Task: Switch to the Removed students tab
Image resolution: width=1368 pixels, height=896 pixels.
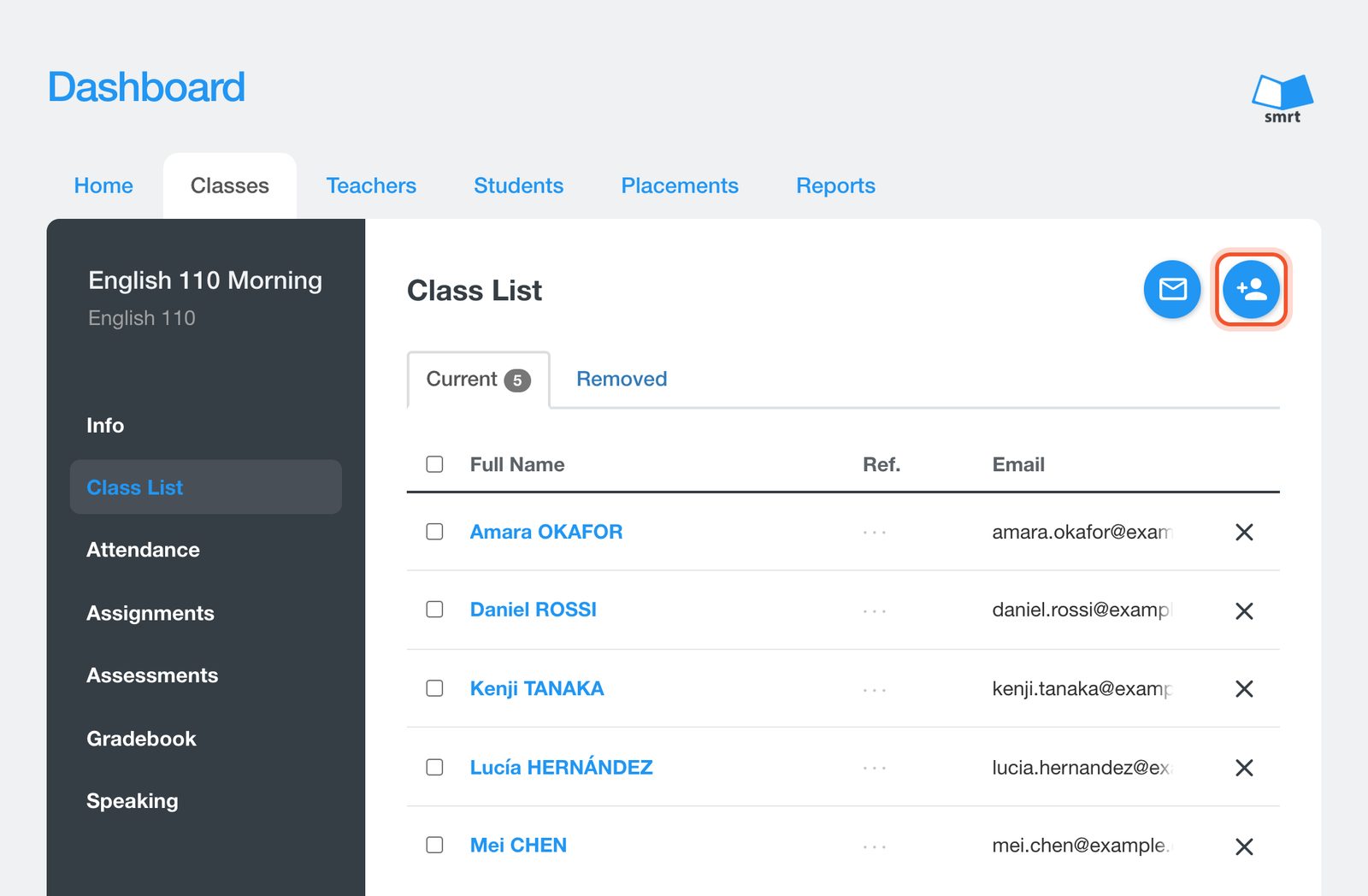Action: pyautogui.click(x=622, y=379)
